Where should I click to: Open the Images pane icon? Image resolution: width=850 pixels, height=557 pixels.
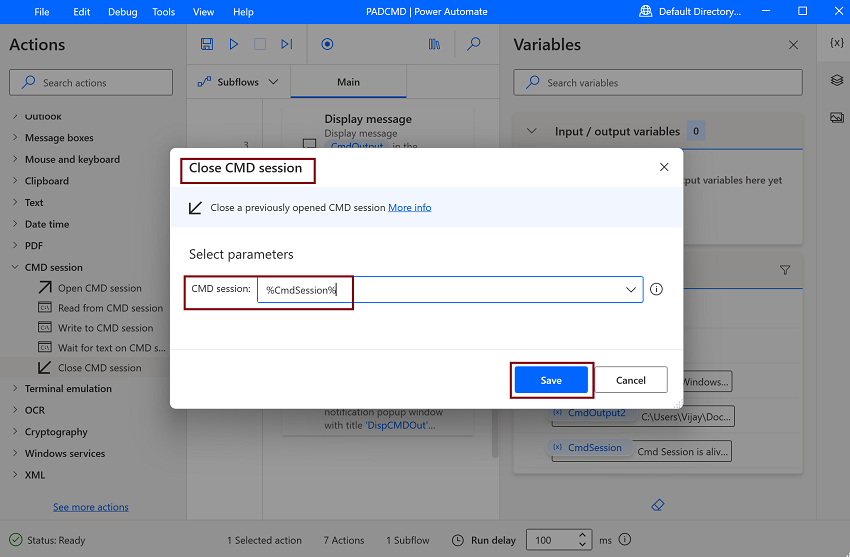[836, 117]
